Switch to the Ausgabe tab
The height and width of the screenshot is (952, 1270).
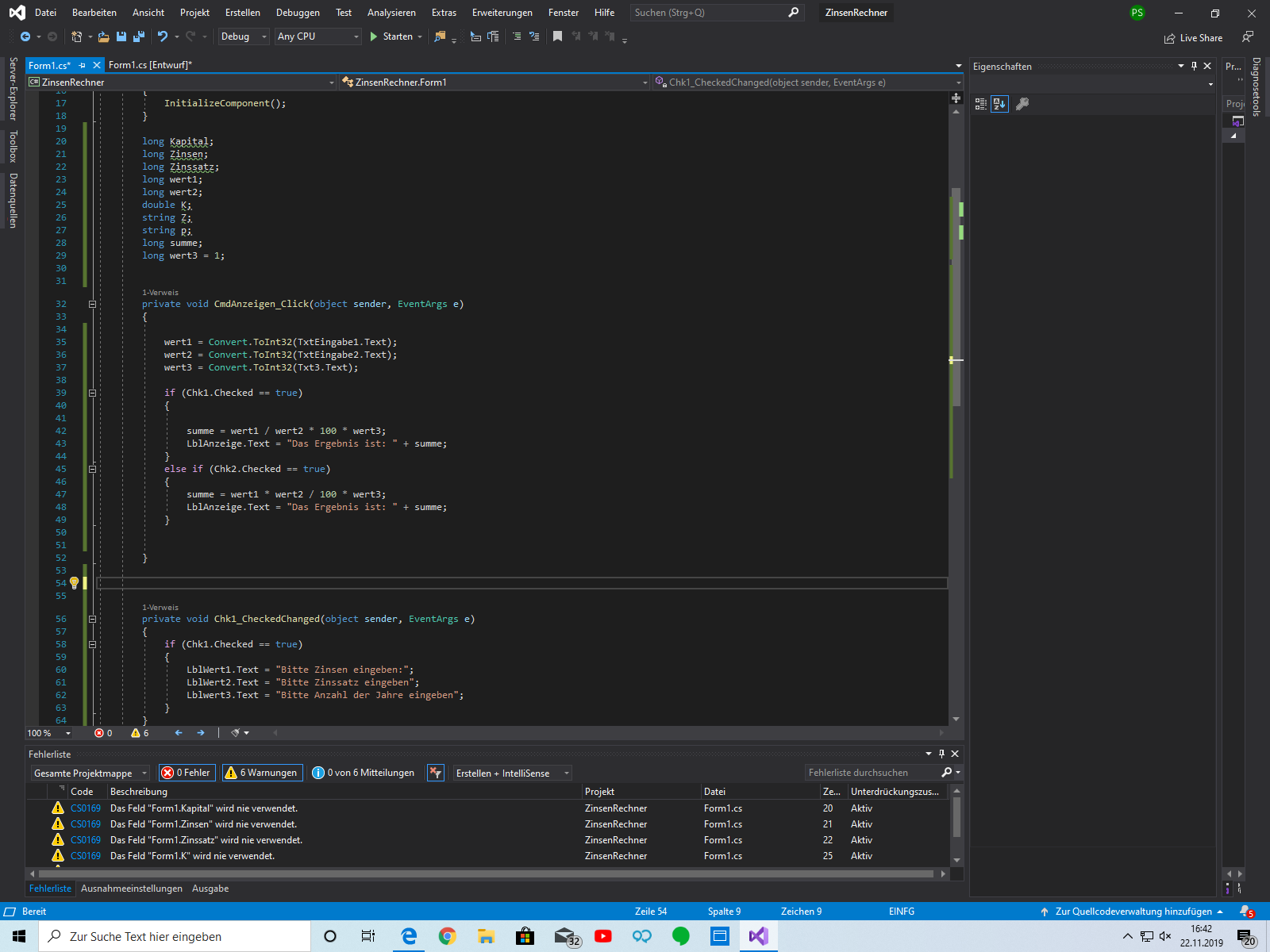210,888
